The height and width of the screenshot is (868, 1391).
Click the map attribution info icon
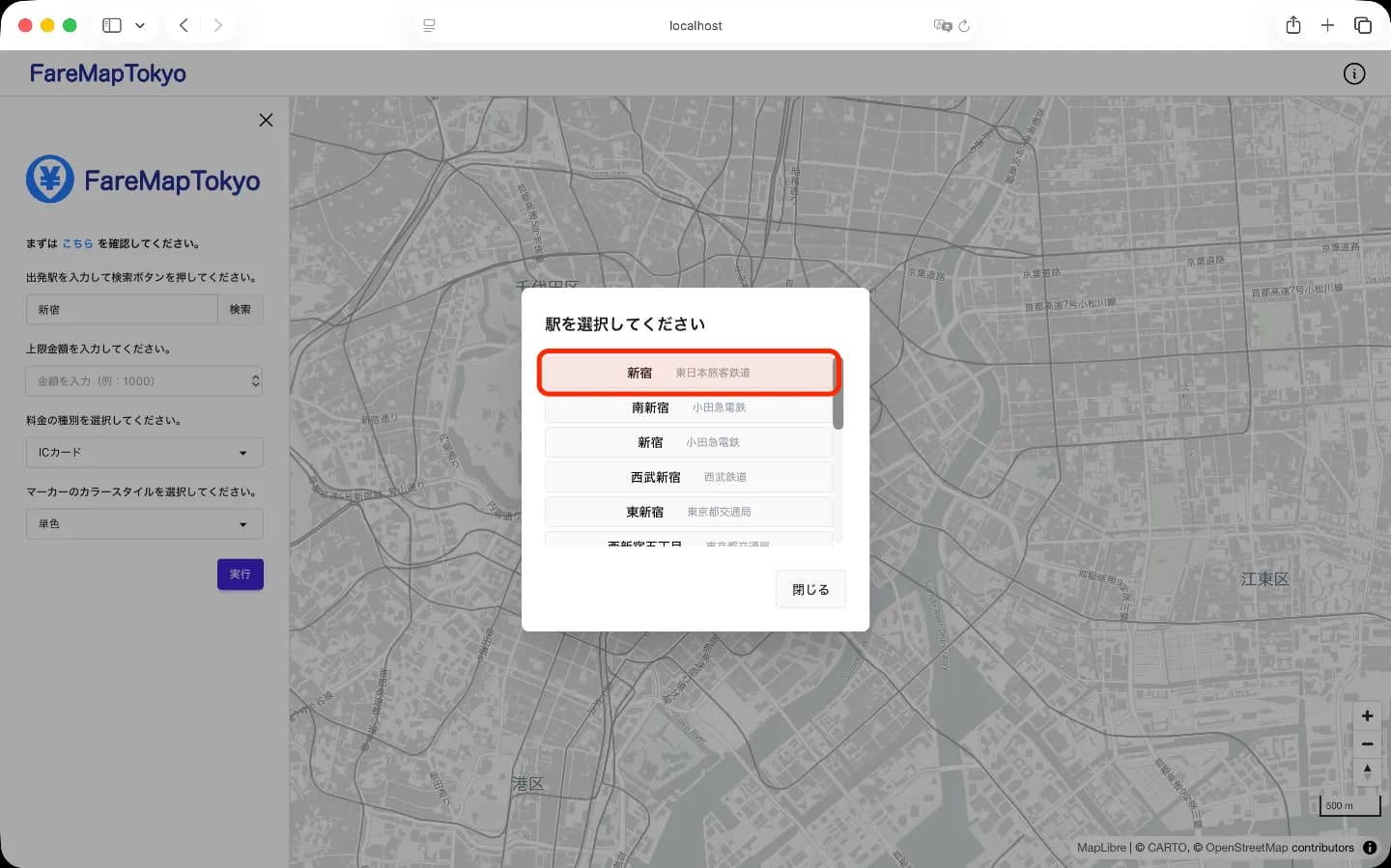pyautogui.click(x=1371, y=847)
